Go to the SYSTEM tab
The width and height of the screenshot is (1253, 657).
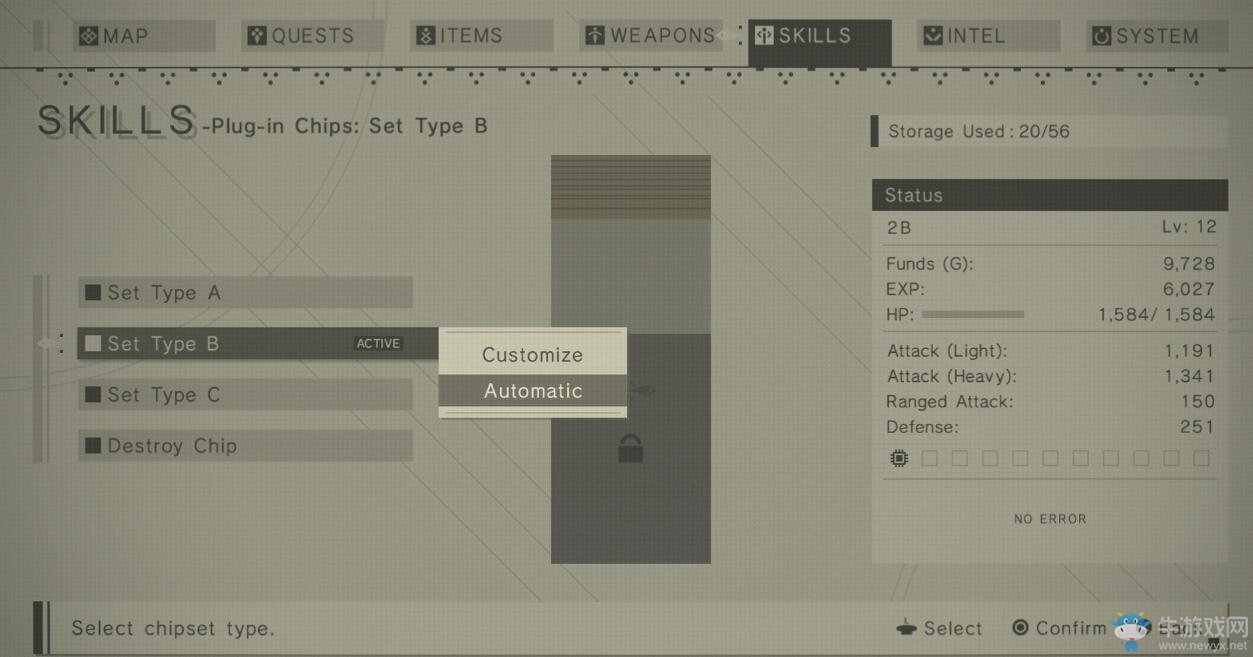point(1157,36)
